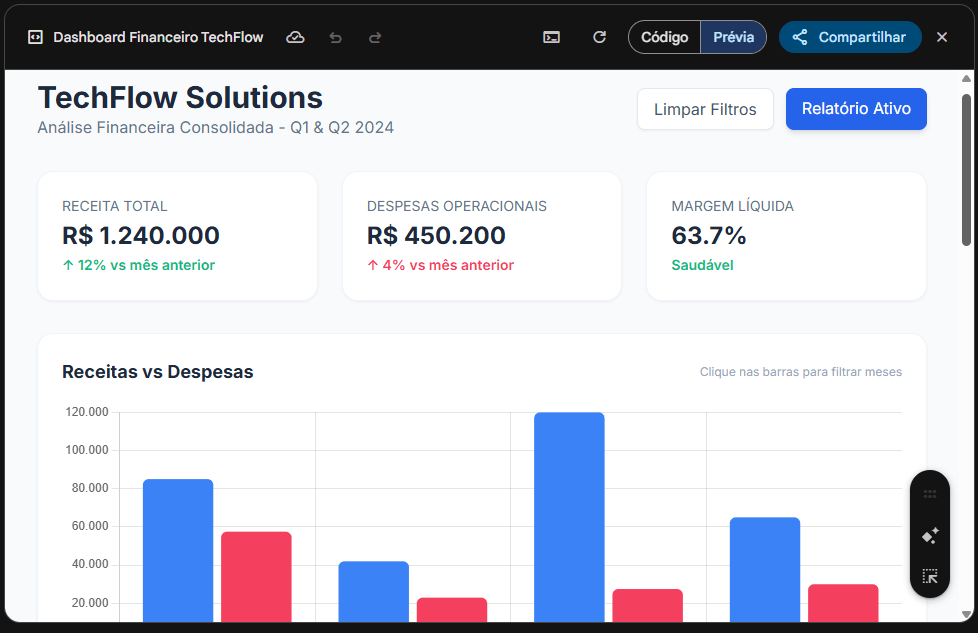978x633 pixels.
Task: Grab the dotted drag handle on the floating toolbar
Action: pyautogui.click(x=930, y=494)
